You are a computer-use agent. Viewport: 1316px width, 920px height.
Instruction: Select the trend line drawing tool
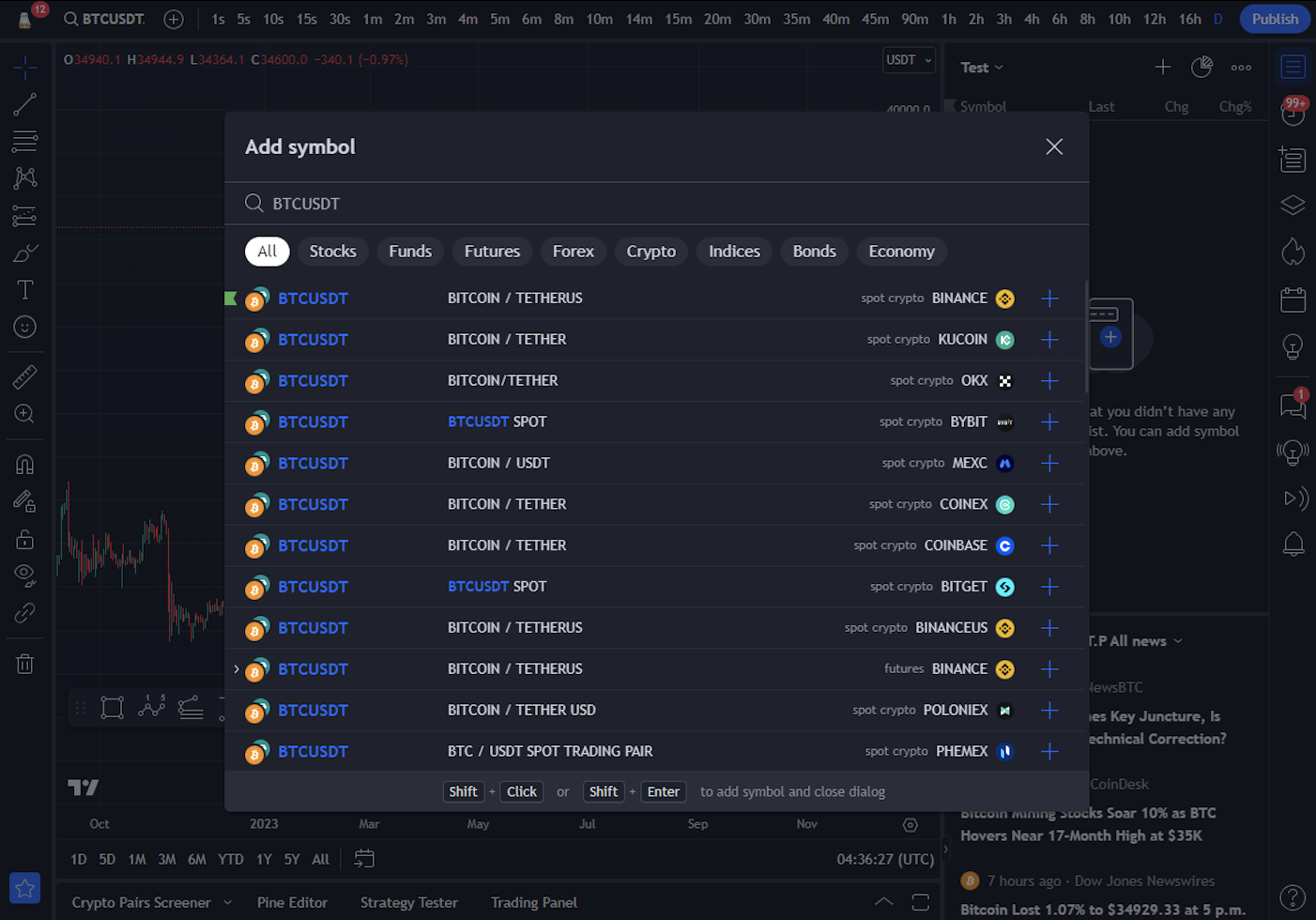click(x=25, y=104)
